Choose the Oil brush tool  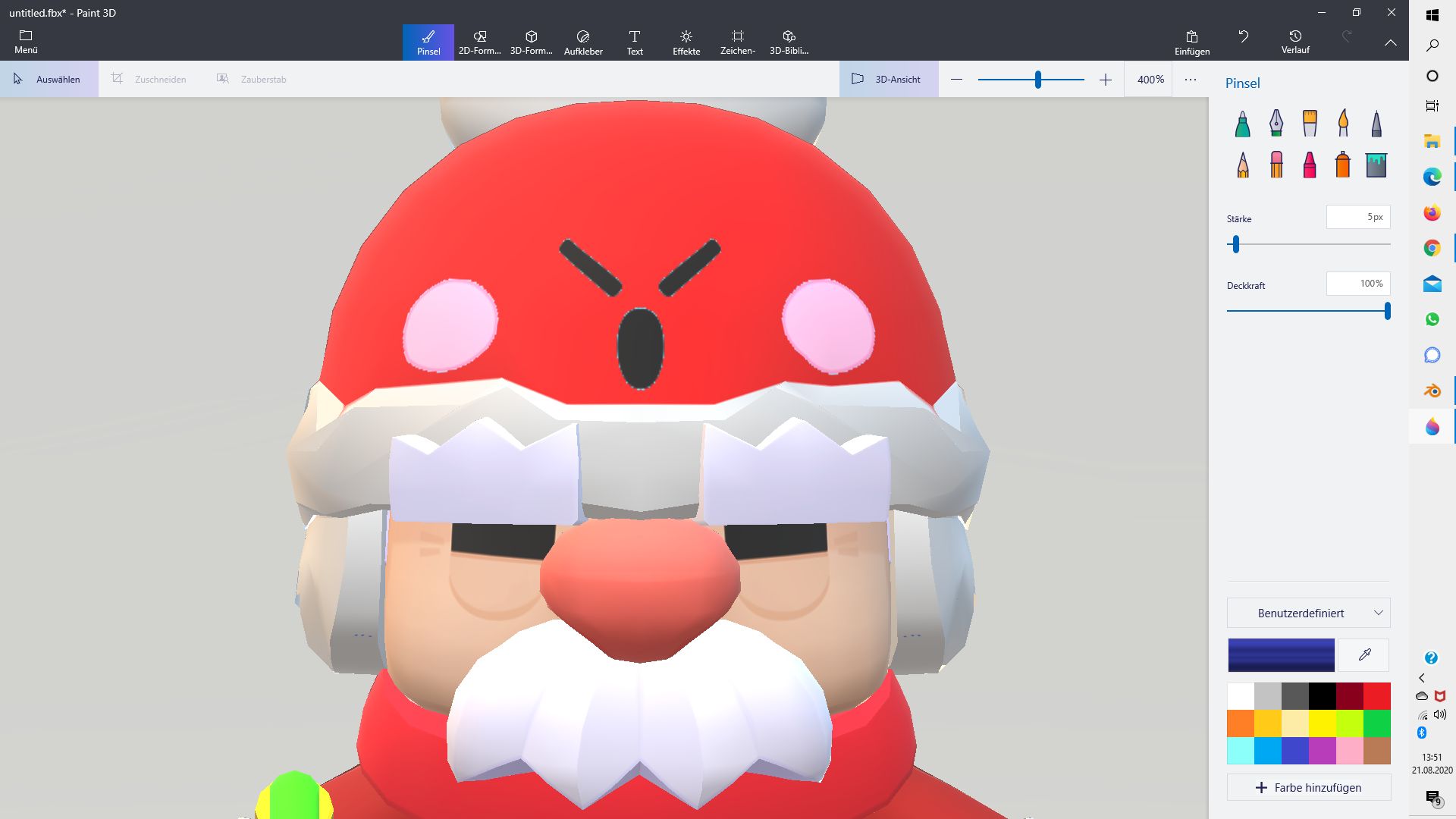click(x=1310, y=124)
